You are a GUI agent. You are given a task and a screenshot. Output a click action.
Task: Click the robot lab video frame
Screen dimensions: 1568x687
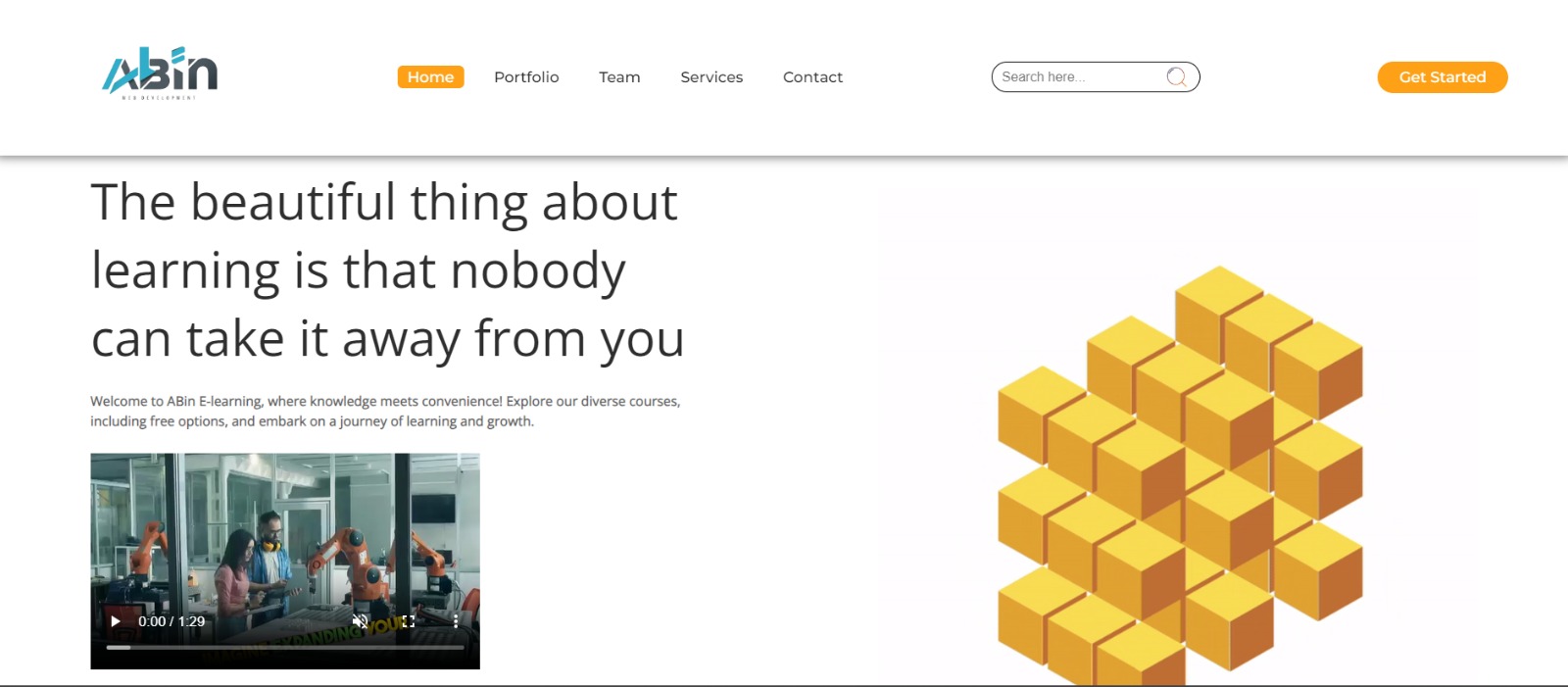284,529
